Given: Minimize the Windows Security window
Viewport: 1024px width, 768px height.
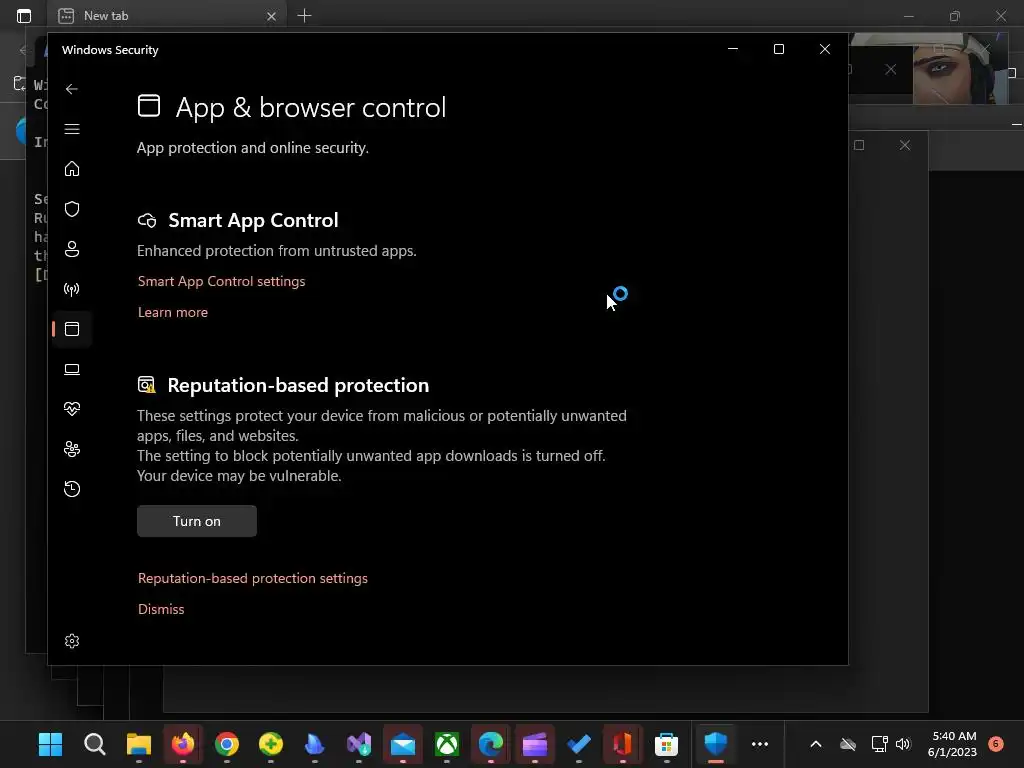Looking at the screenshot, I should 733,49.
